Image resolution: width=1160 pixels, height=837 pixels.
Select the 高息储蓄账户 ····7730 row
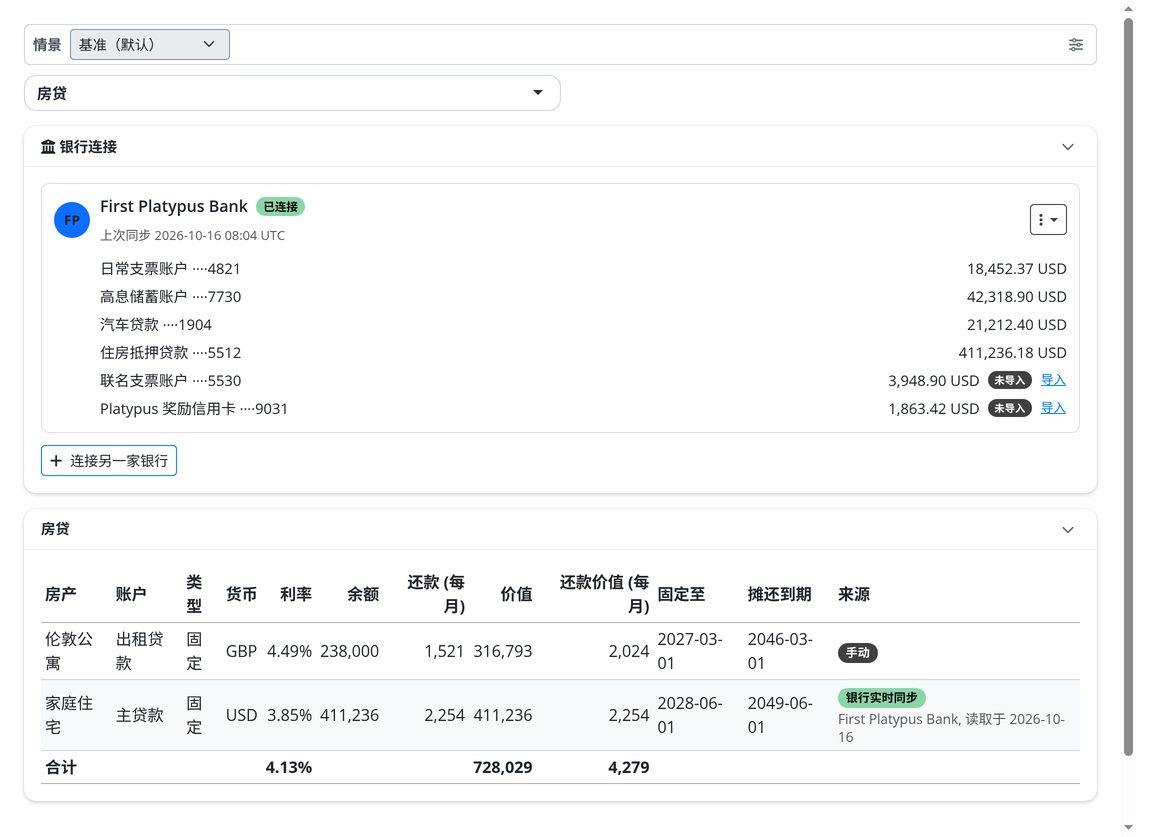coord(583,297)
